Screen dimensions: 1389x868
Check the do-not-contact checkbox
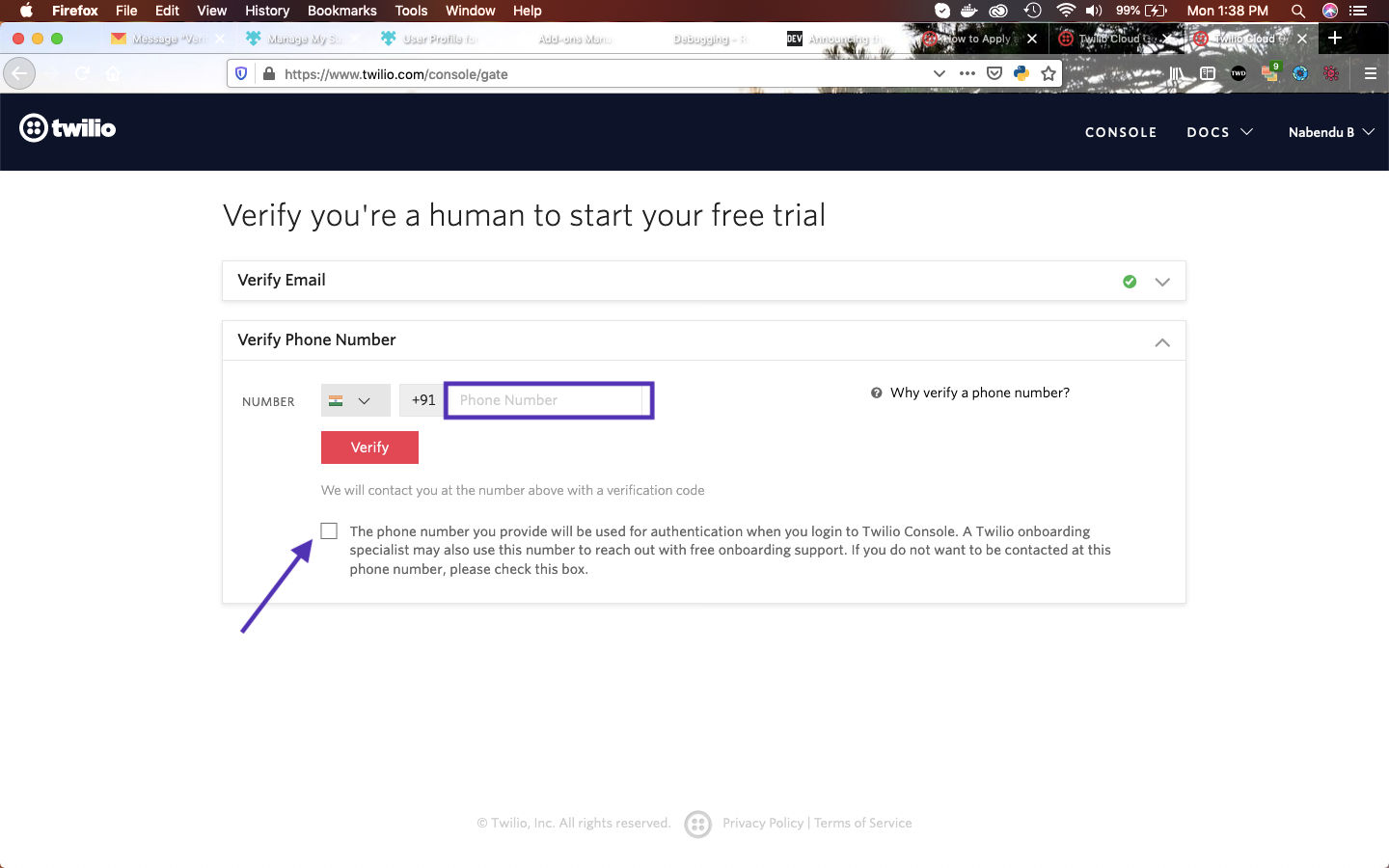(x=329, y=531)
